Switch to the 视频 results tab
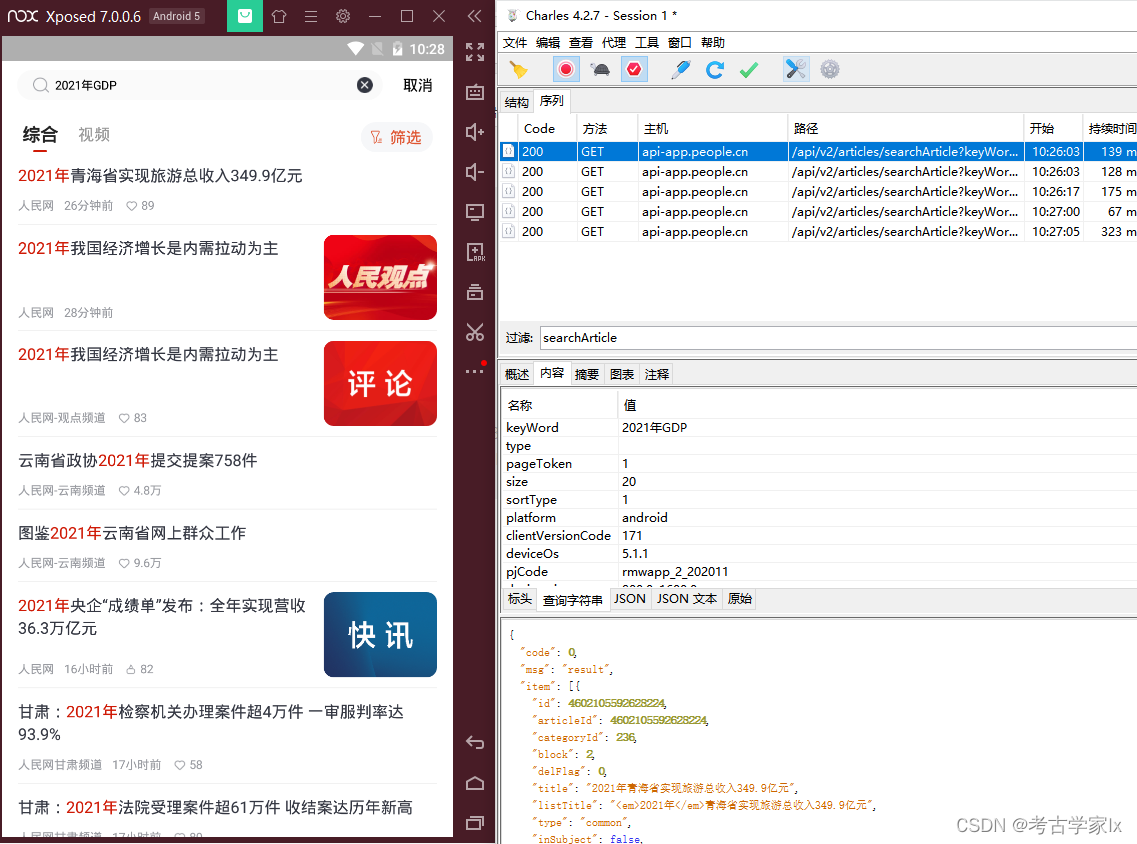1137x844 pixels. (x=94, y=135)
